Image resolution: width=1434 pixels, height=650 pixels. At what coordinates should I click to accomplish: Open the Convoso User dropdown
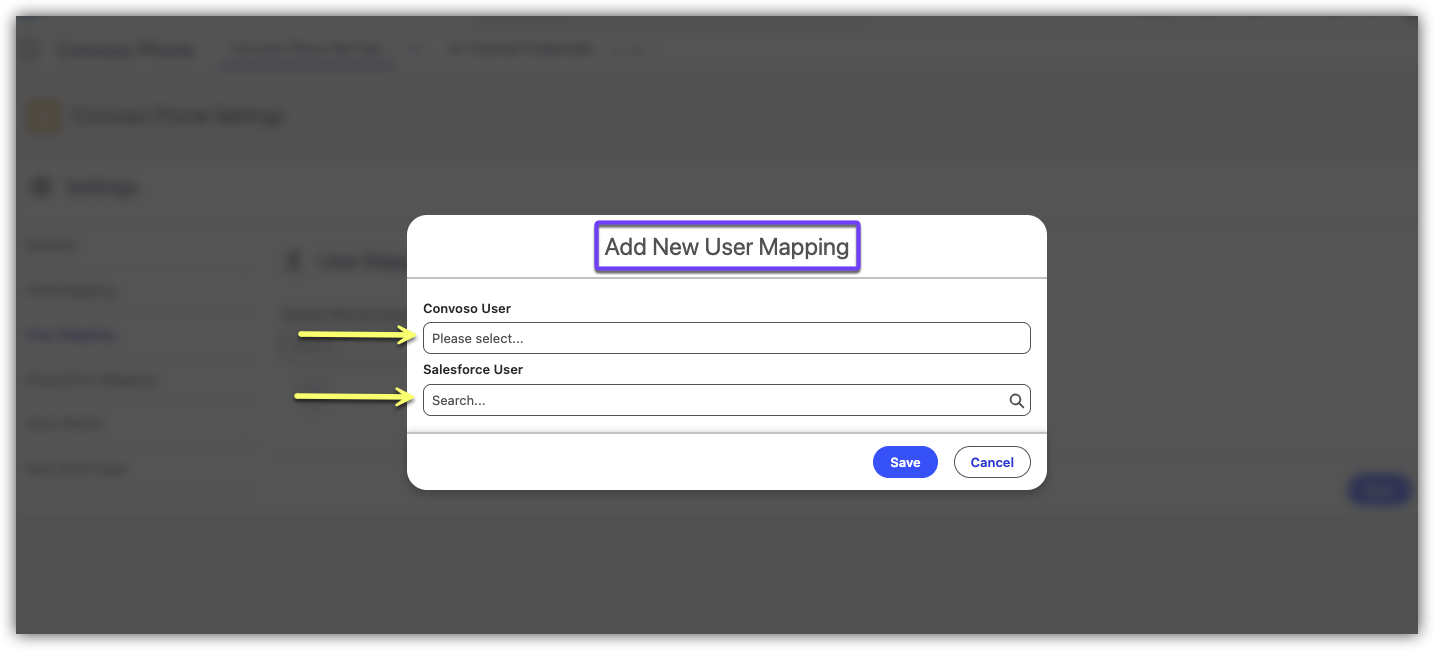(x=726, y=338)
